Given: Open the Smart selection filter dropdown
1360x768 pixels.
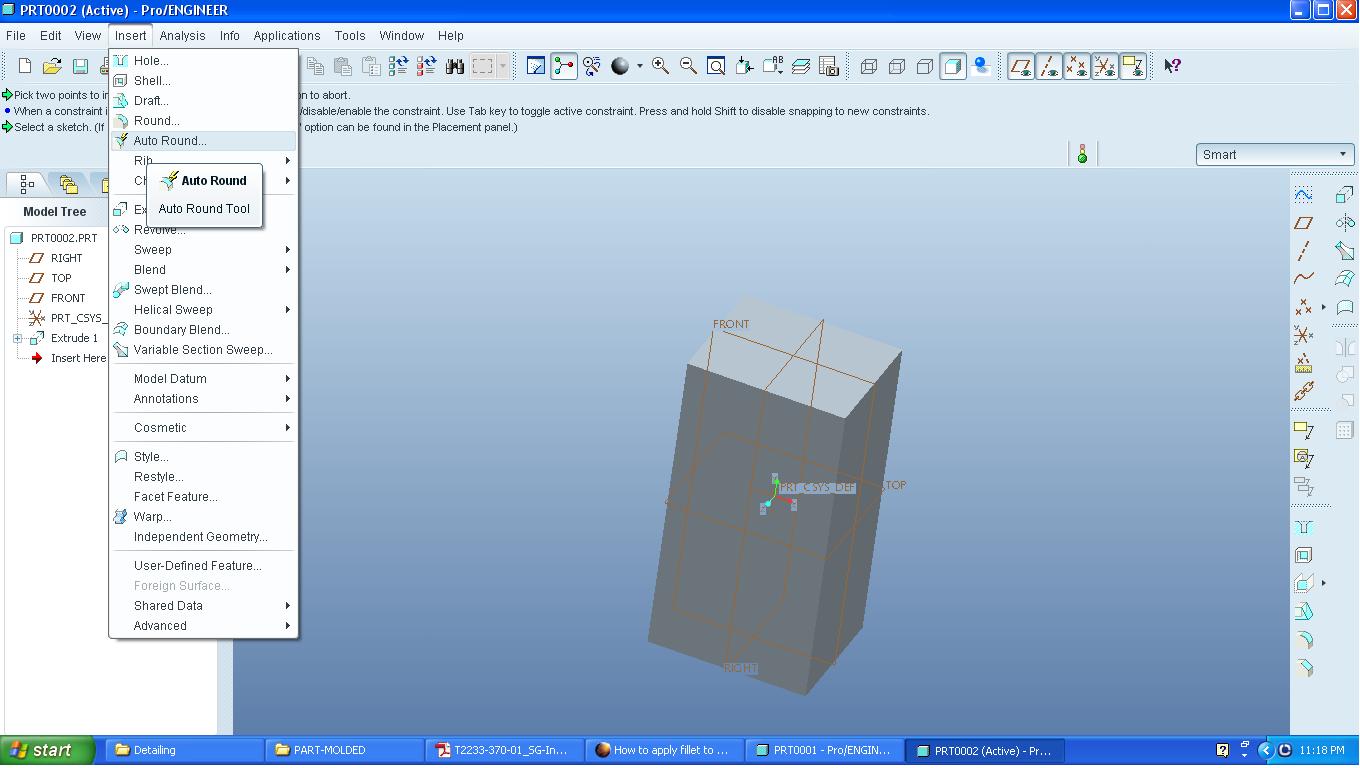Looking at the screenshot, I should pos(1275,155).
